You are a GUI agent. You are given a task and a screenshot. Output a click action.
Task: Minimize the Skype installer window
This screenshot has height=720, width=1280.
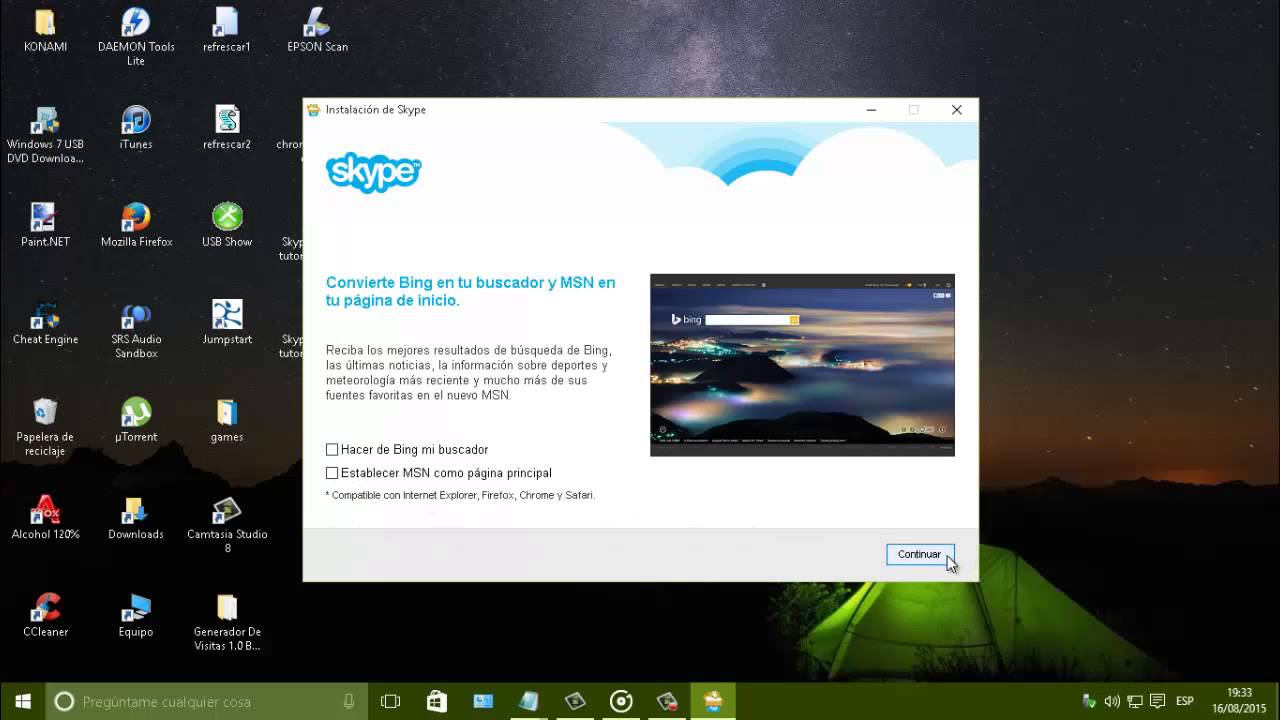point(871,110)
